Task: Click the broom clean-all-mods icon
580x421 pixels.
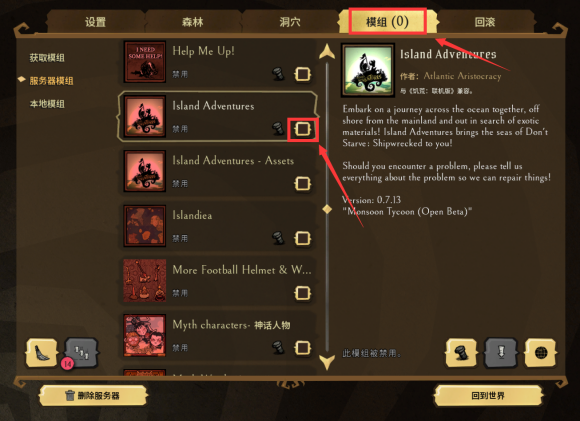Action: 41,353
